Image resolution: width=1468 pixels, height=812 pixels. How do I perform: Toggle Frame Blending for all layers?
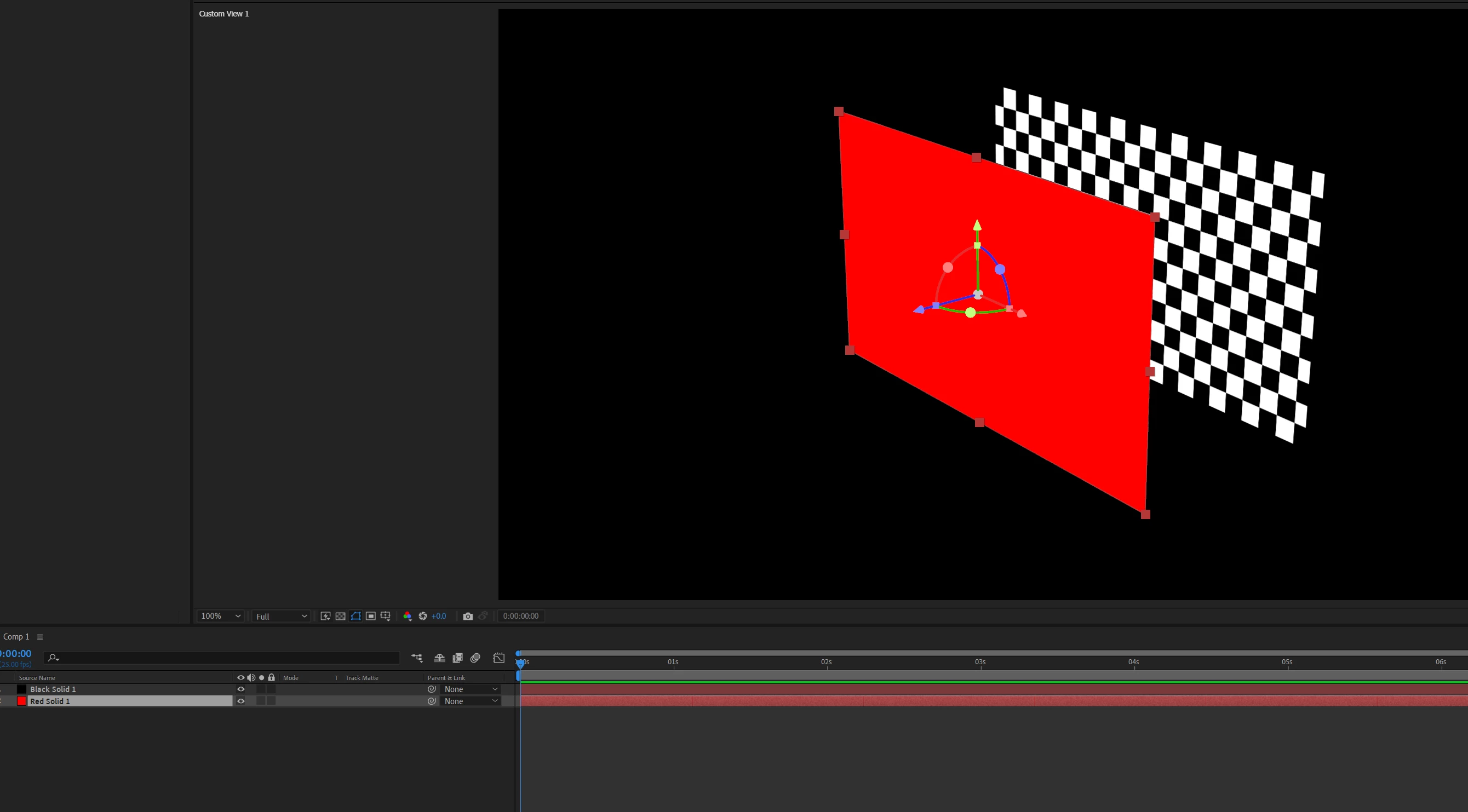point(457,658)
